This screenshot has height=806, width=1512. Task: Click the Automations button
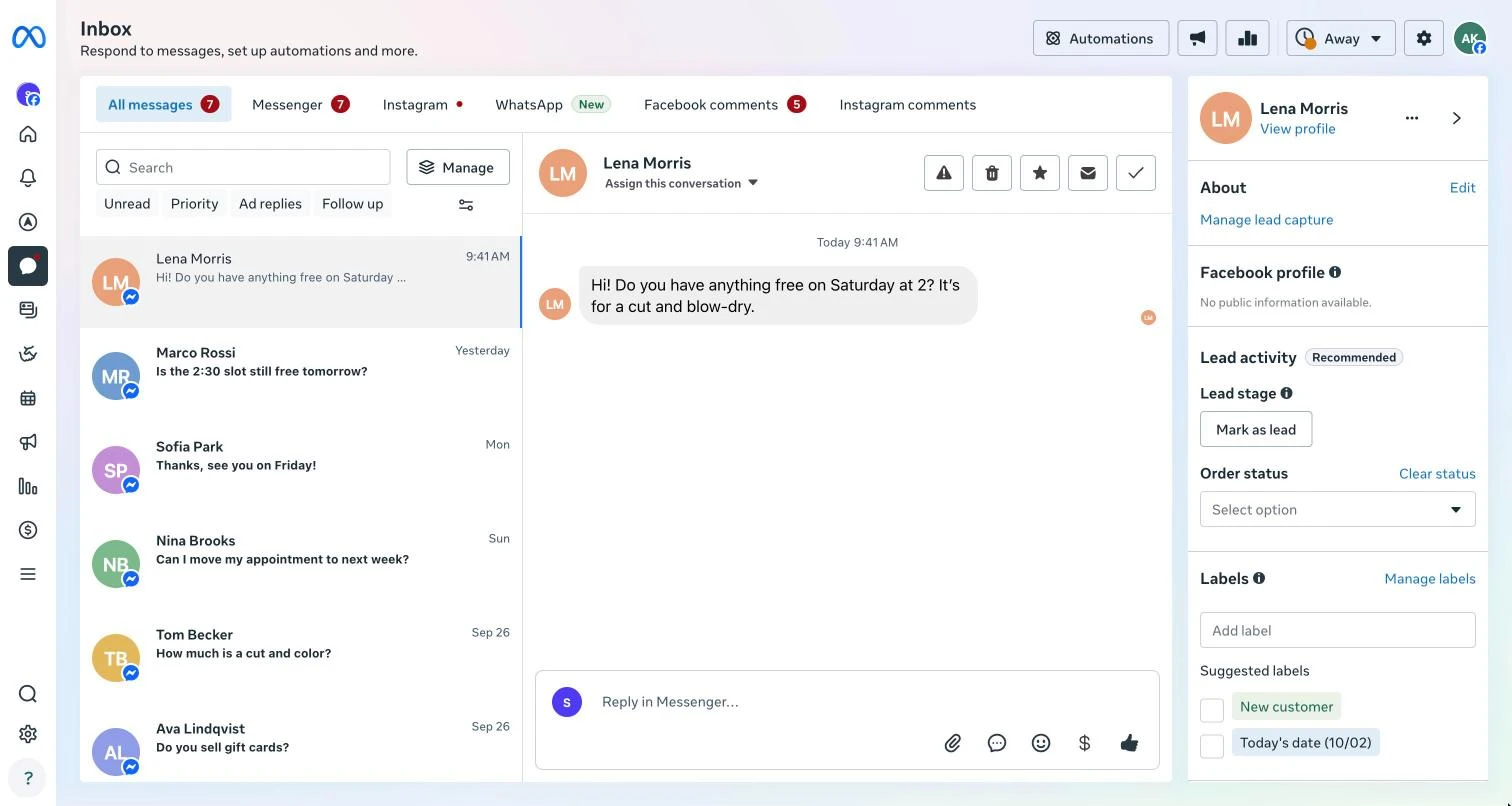(1101, 38)
